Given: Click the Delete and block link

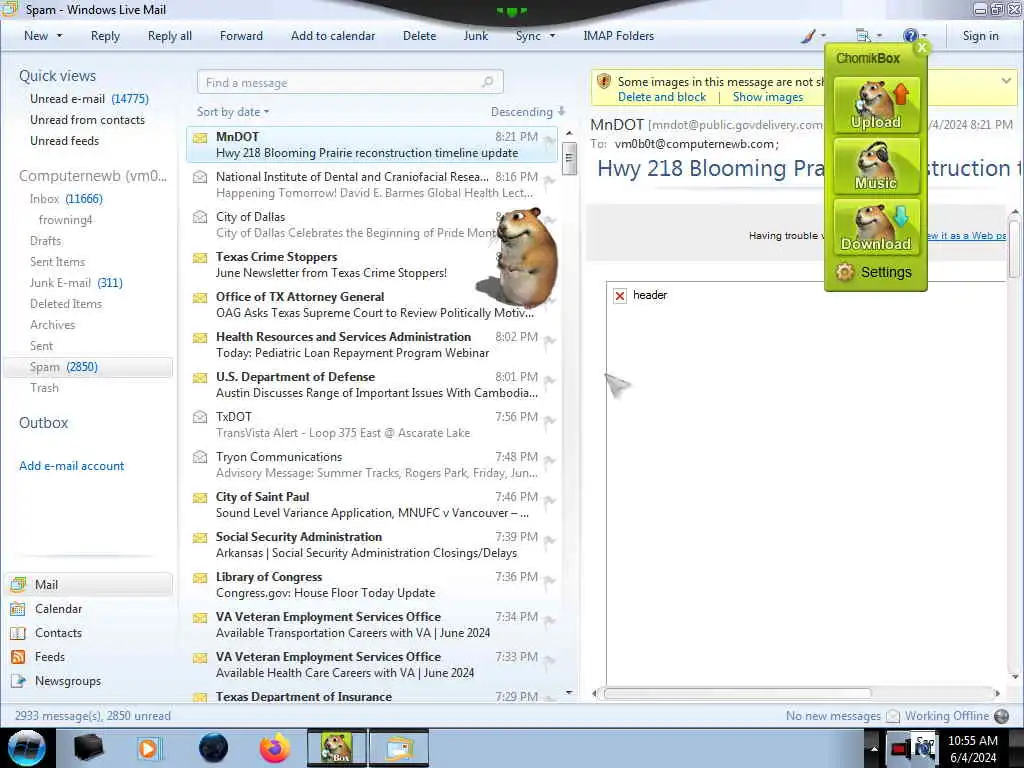Looking at the screenshot, I should tap(662, 97).
